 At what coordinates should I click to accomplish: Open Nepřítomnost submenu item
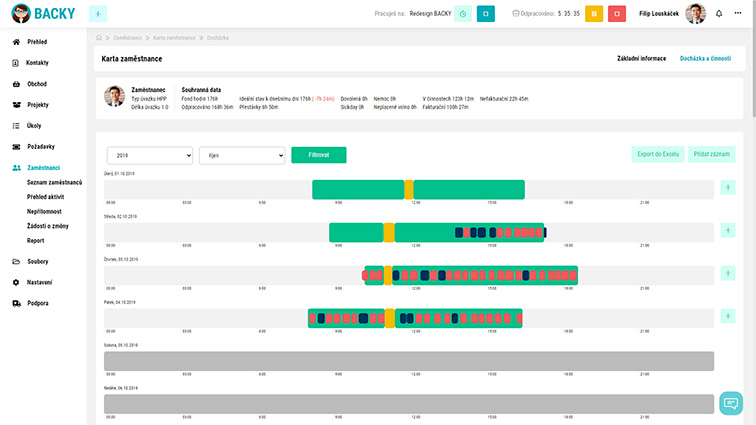pos(46,212)
